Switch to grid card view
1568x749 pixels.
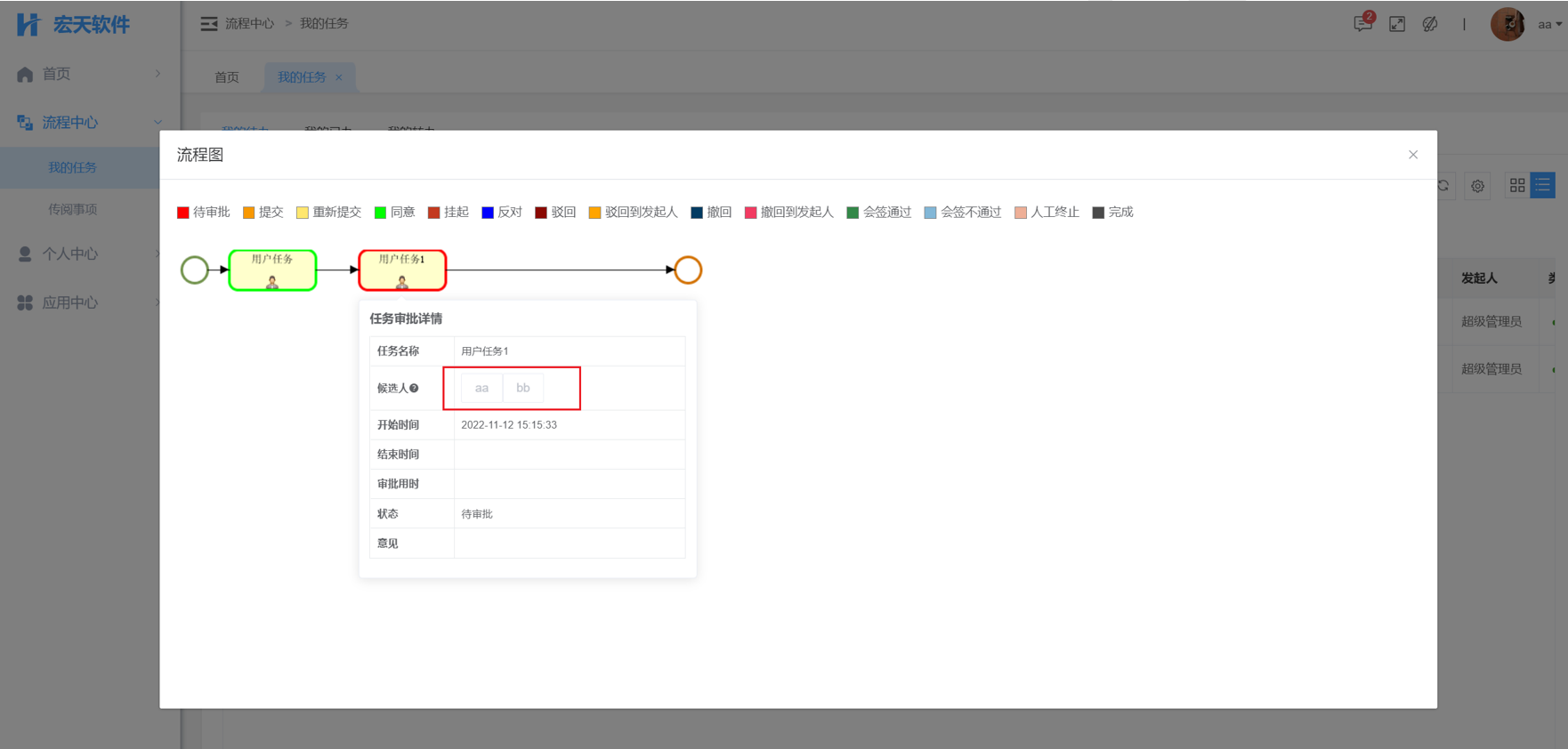point(1517,185)
